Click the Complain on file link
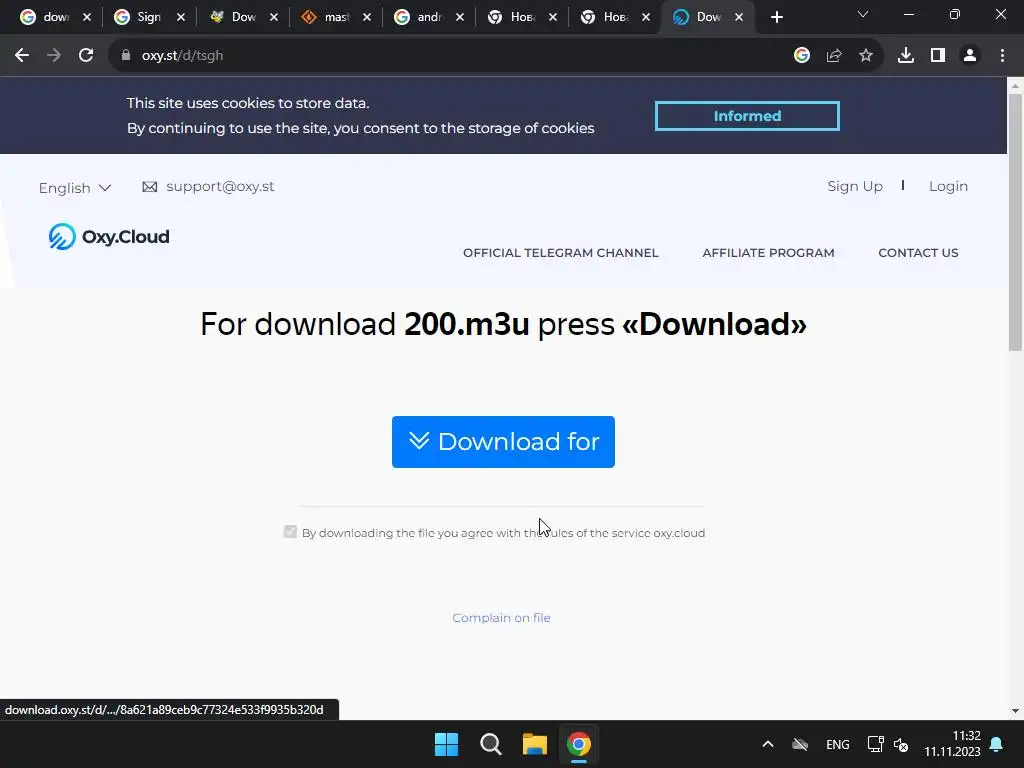 click(501, 618)
